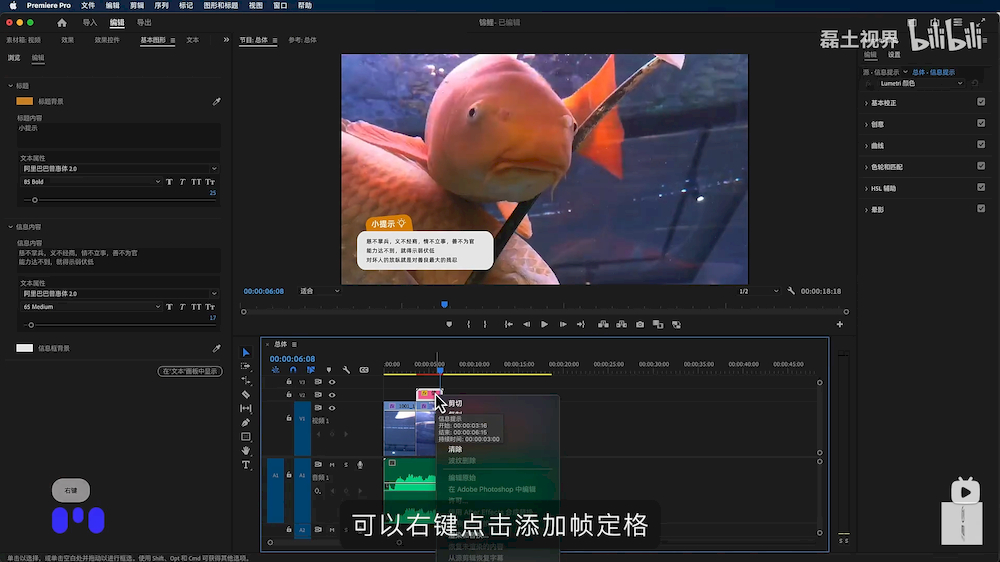Toggle lock on V3 track
The image size is (1000, 562).
pos(289,382)
